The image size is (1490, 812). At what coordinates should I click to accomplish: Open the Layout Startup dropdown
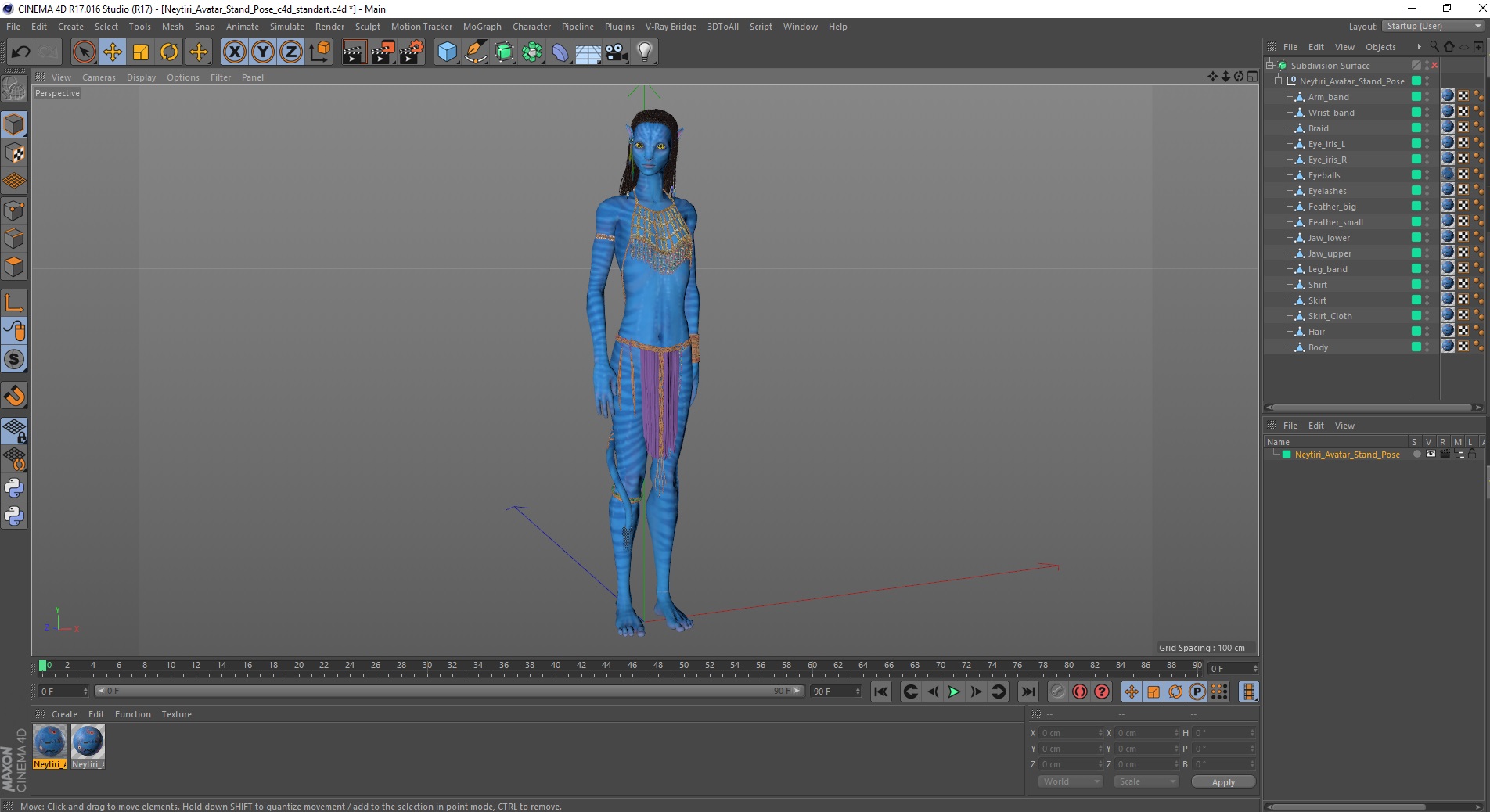[1432, 26]
